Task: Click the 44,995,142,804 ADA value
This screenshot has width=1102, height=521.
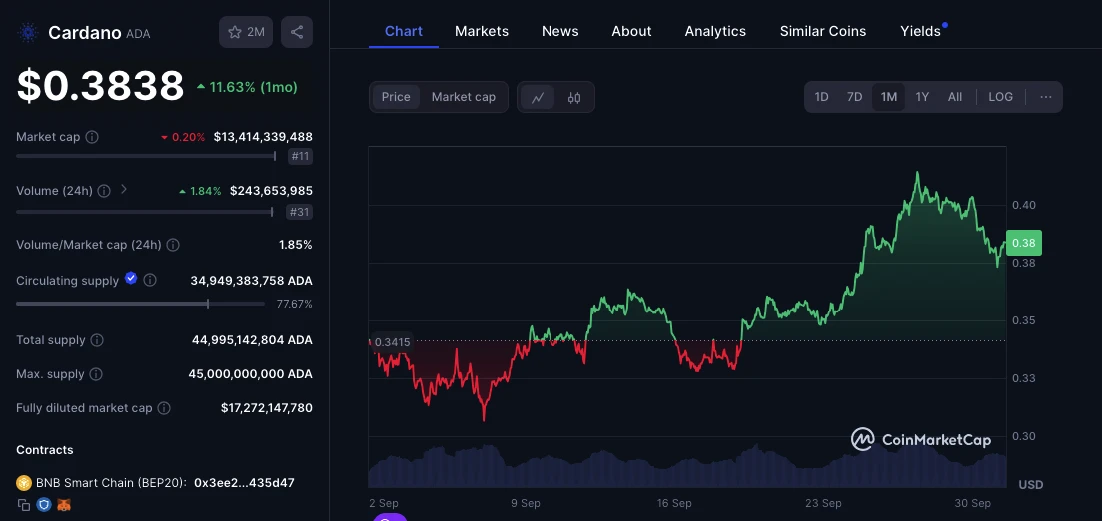Action: 252,340
